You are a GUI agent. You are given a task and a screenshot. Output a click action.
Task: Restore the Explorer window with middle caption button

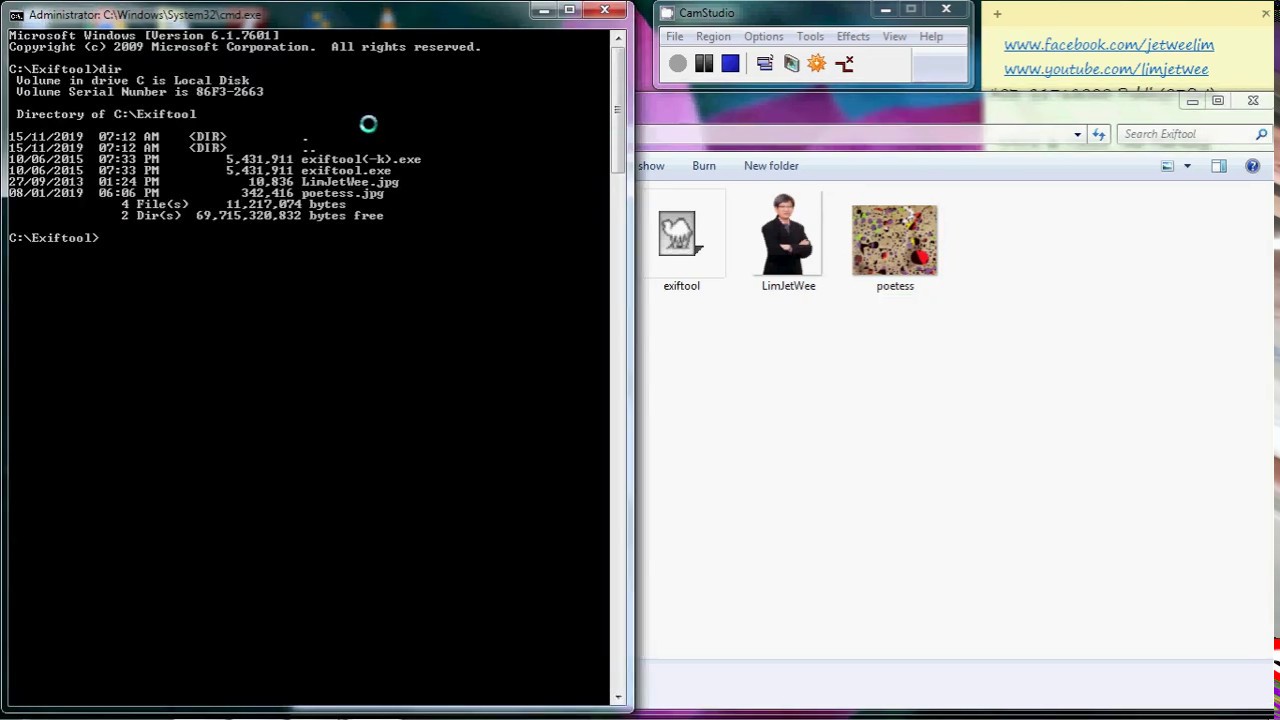coord(1217,101)
